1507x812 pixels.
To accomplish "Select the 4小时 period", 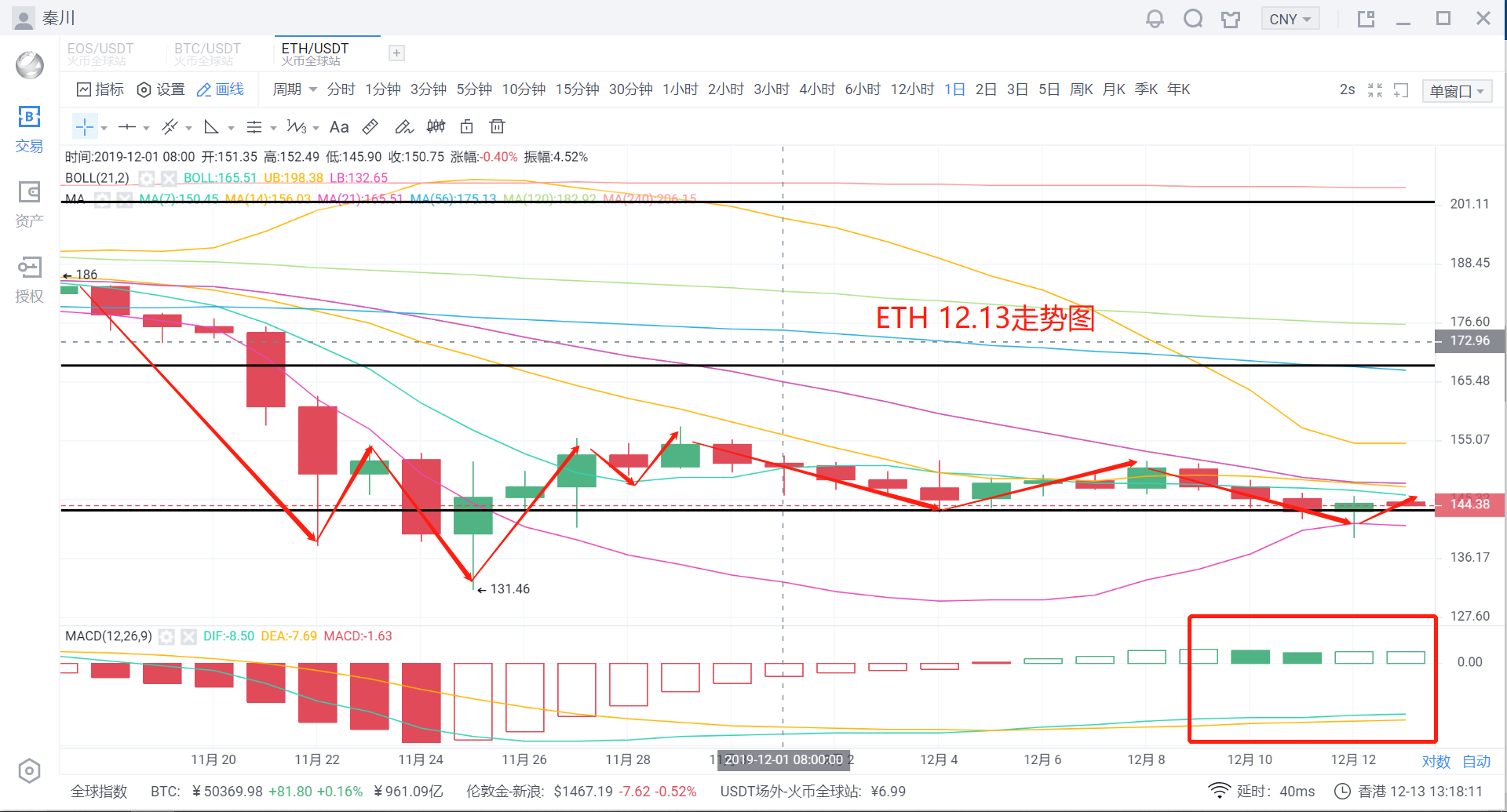I will coord(816,89).
